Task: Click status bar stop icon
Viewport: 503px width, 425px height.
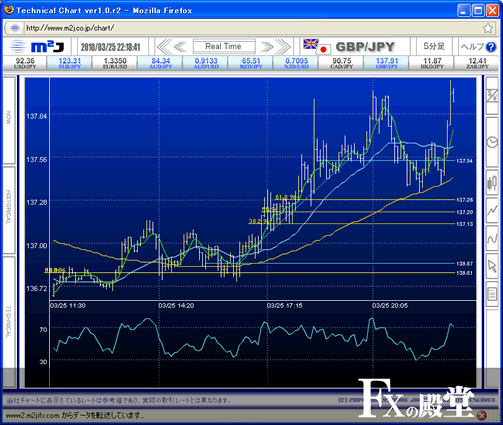Action: pyautogui.click(x=481, y=416)
